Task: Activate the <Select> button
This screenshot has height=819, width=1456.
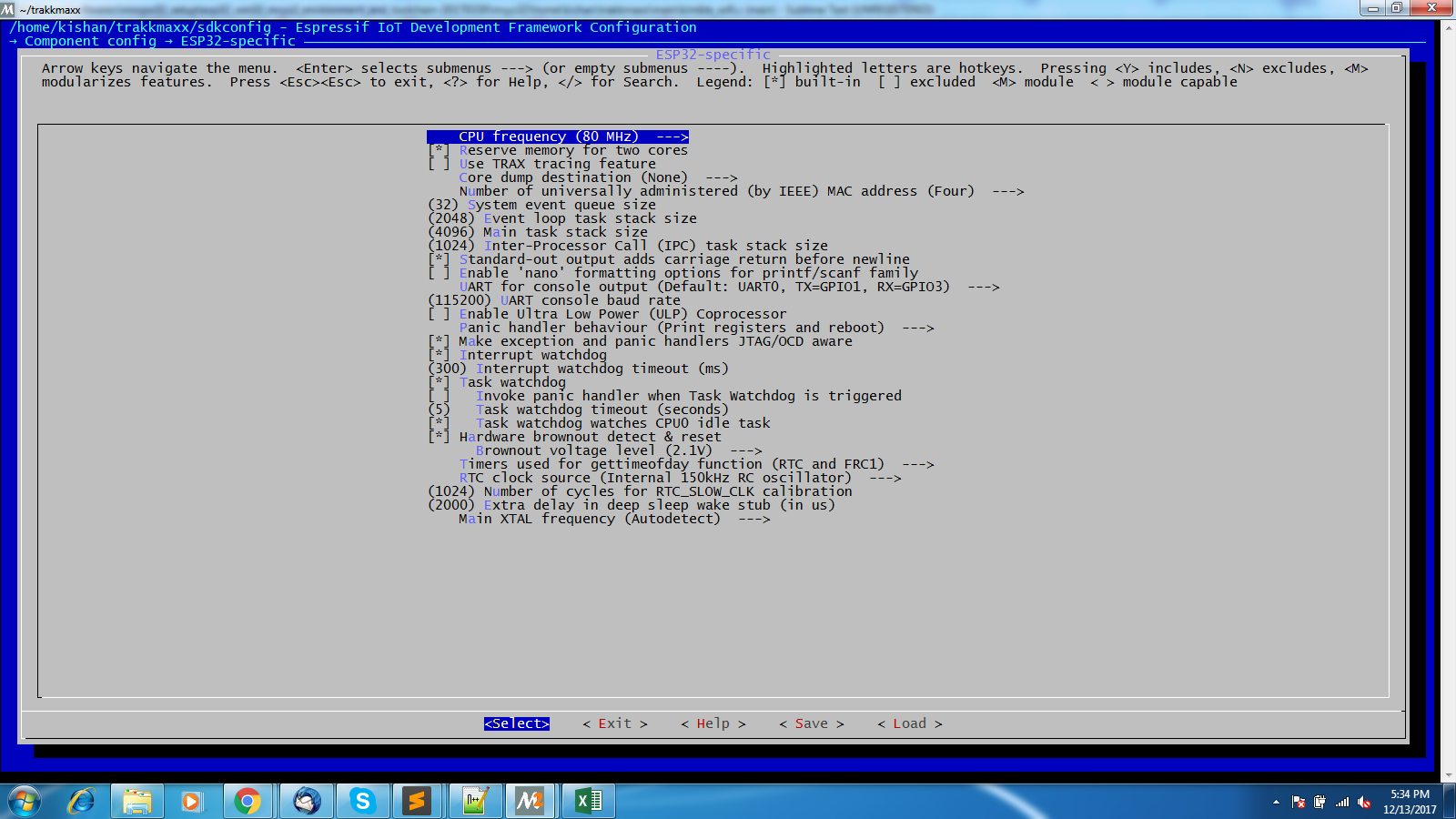Action: coord(517,723)
